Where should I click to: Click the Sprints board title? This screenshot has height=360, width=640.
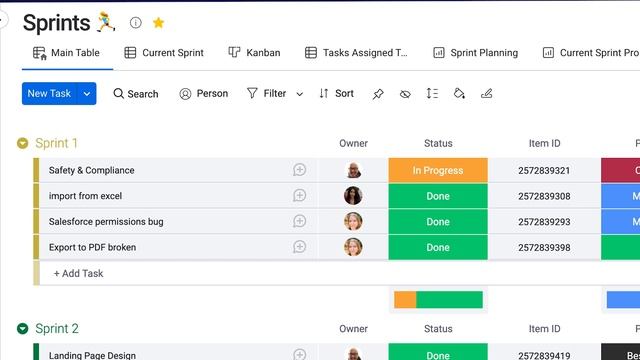tap(56, 23)
